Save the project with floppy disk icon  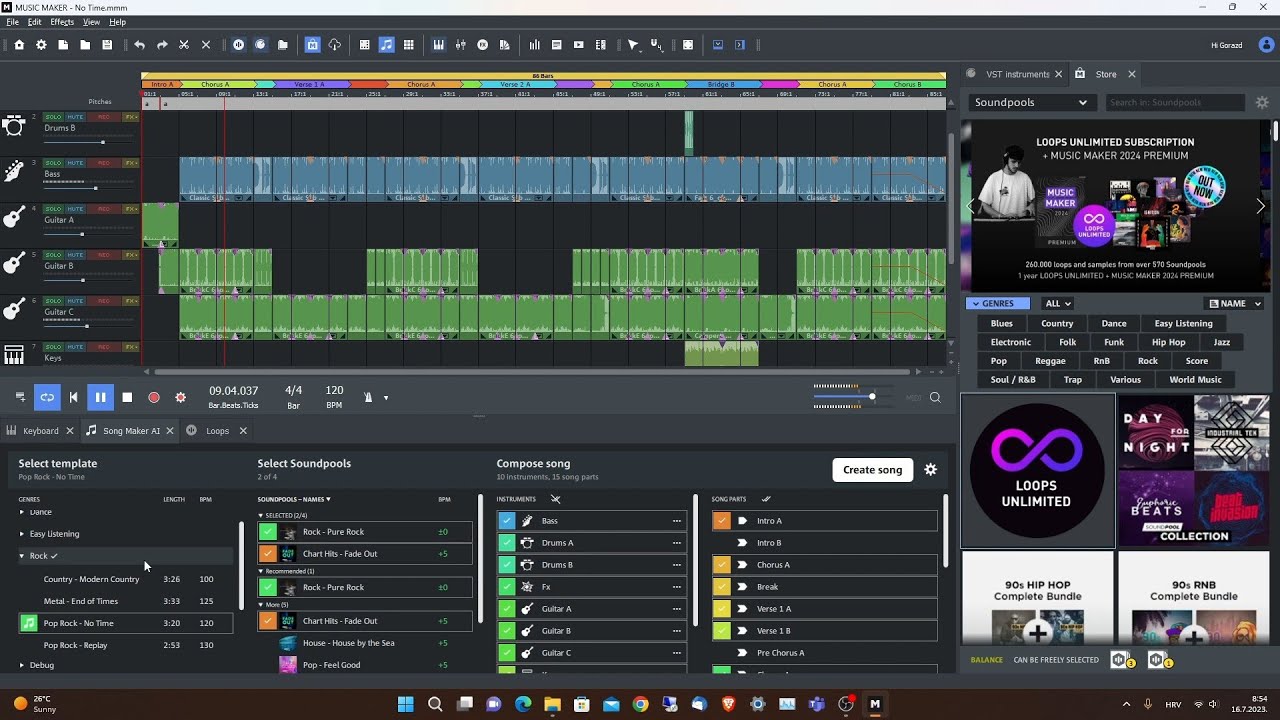(x=107, y=45)
